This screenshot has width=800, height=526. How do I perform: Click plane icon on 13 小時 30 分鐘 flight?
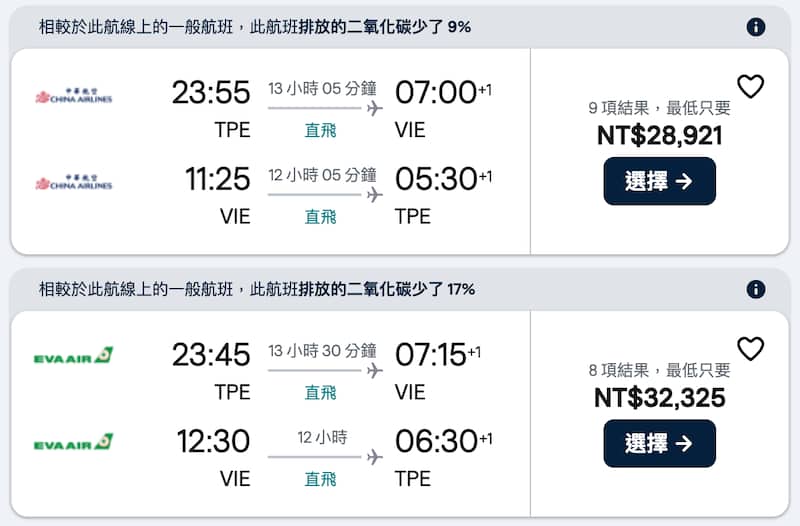[x=375, y=370]
